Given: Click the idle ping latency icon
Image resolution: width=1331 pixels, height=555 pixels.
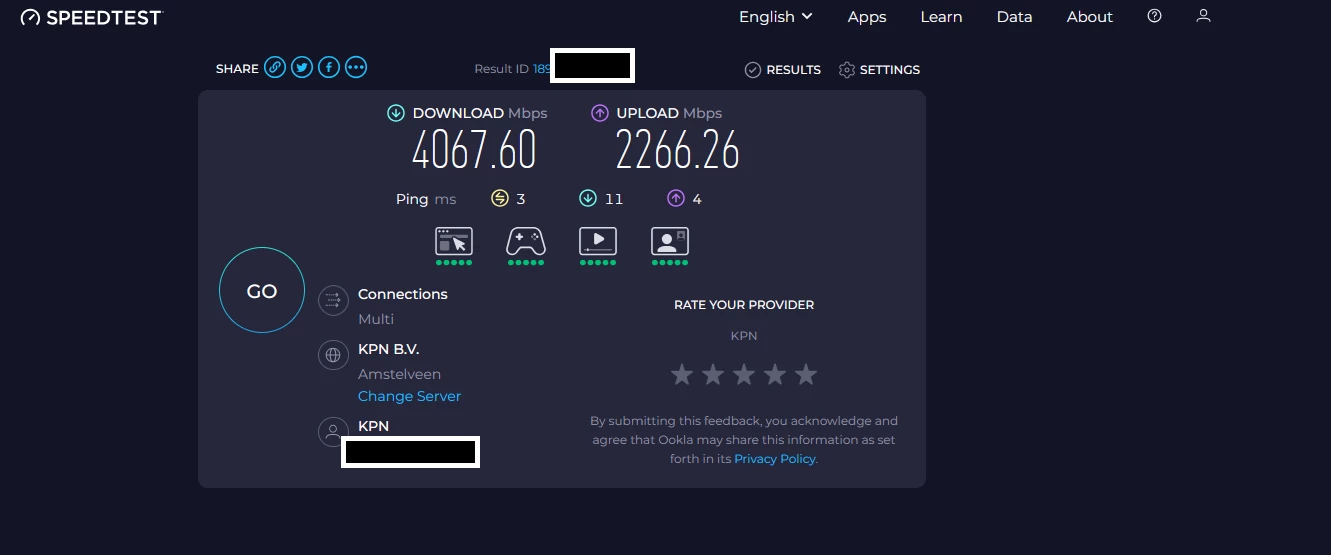Looking at the screenshot, I should click(500, 198).
